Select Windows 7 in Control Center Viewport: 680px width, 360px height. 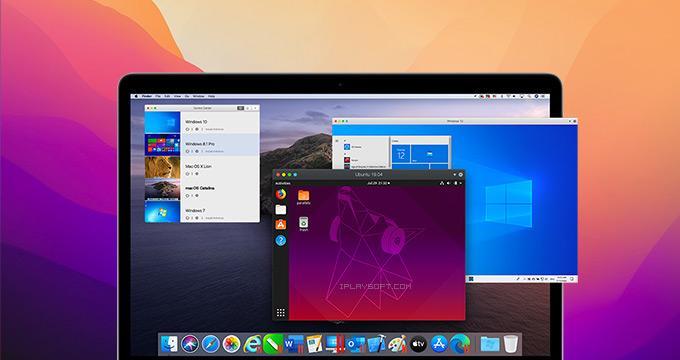[x=202, y=211]
